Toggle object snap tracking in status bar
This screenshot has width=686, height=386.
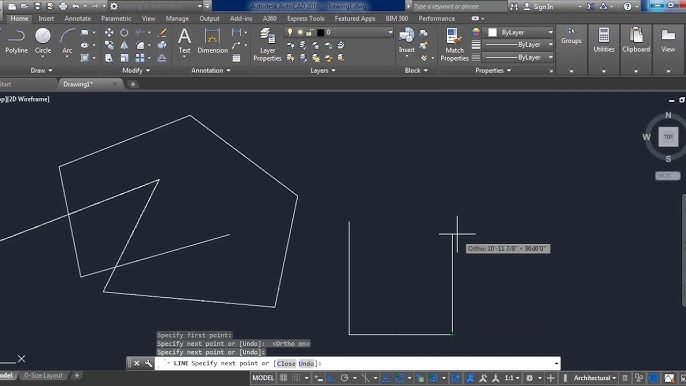pos(386,378)
